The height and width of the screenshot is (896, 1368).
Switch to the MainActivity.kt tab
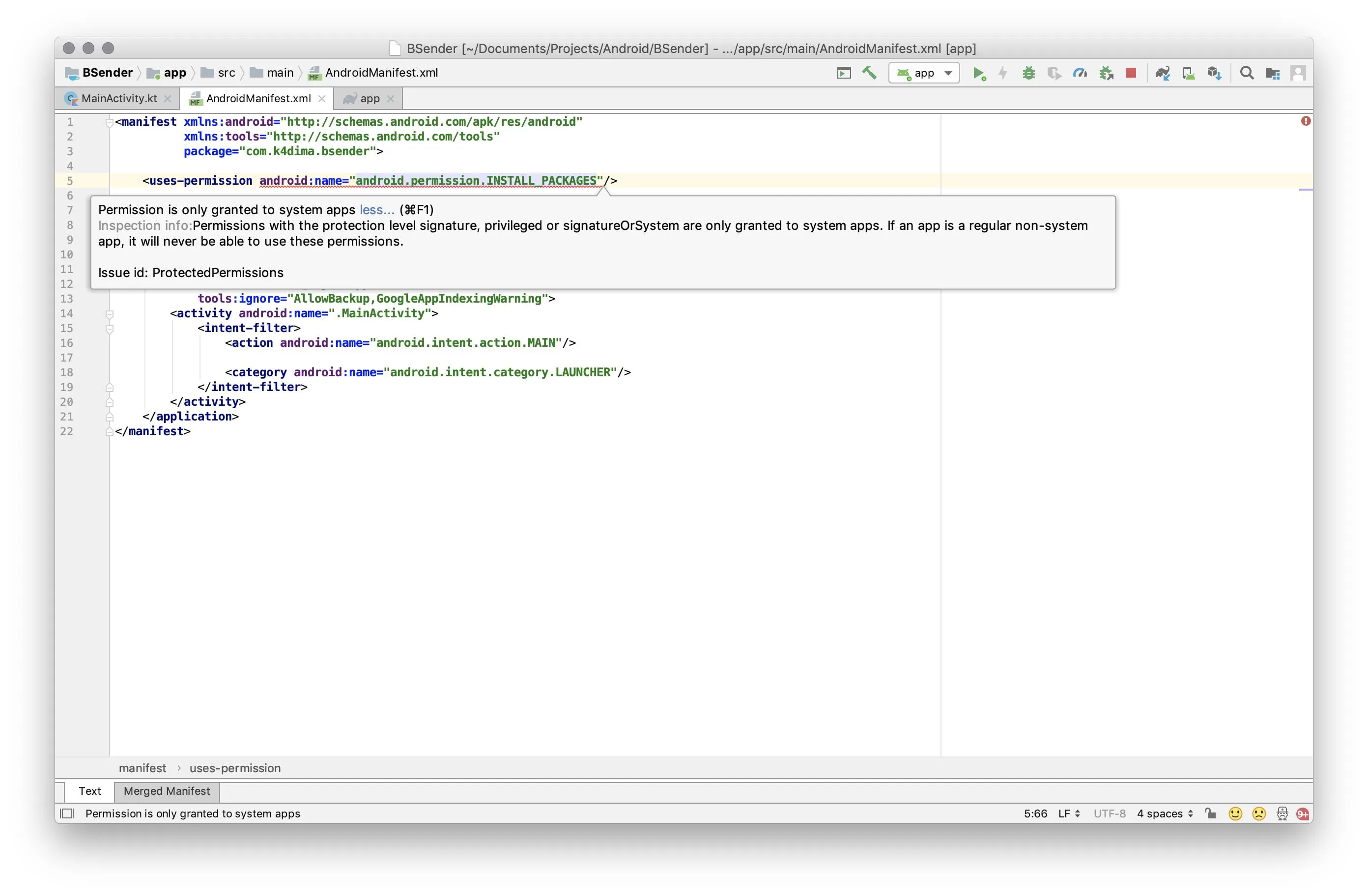coord(119,98)
